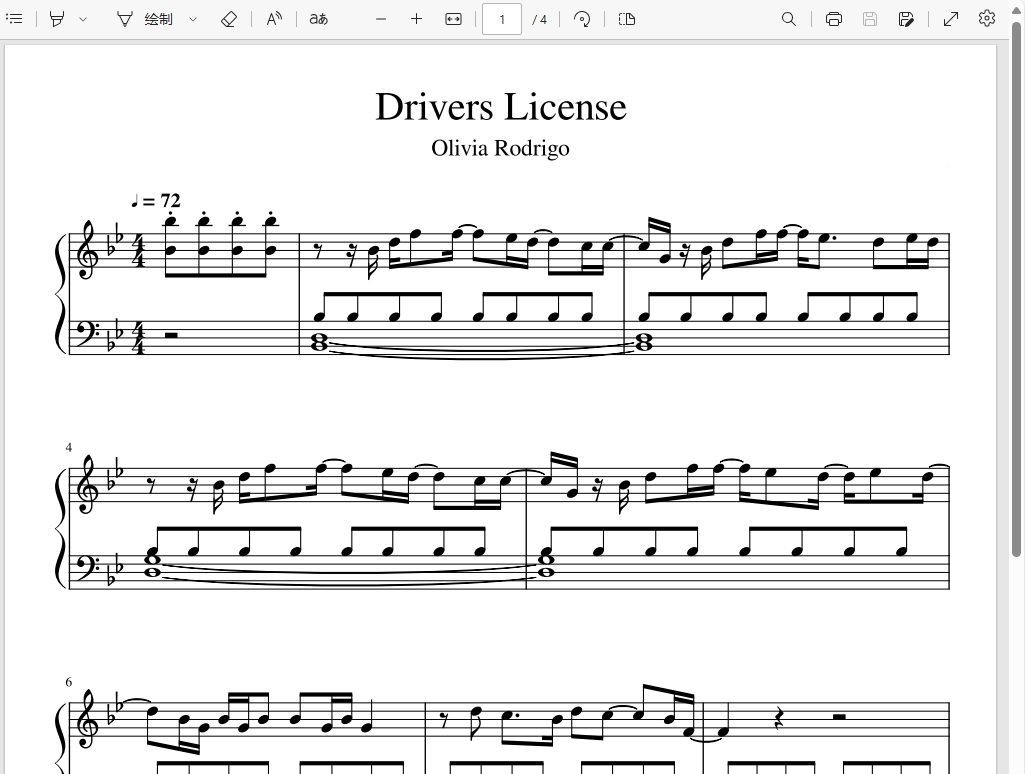Click the vertical scrollbar thumb
1025x774 pixels.
point(1017,290)
